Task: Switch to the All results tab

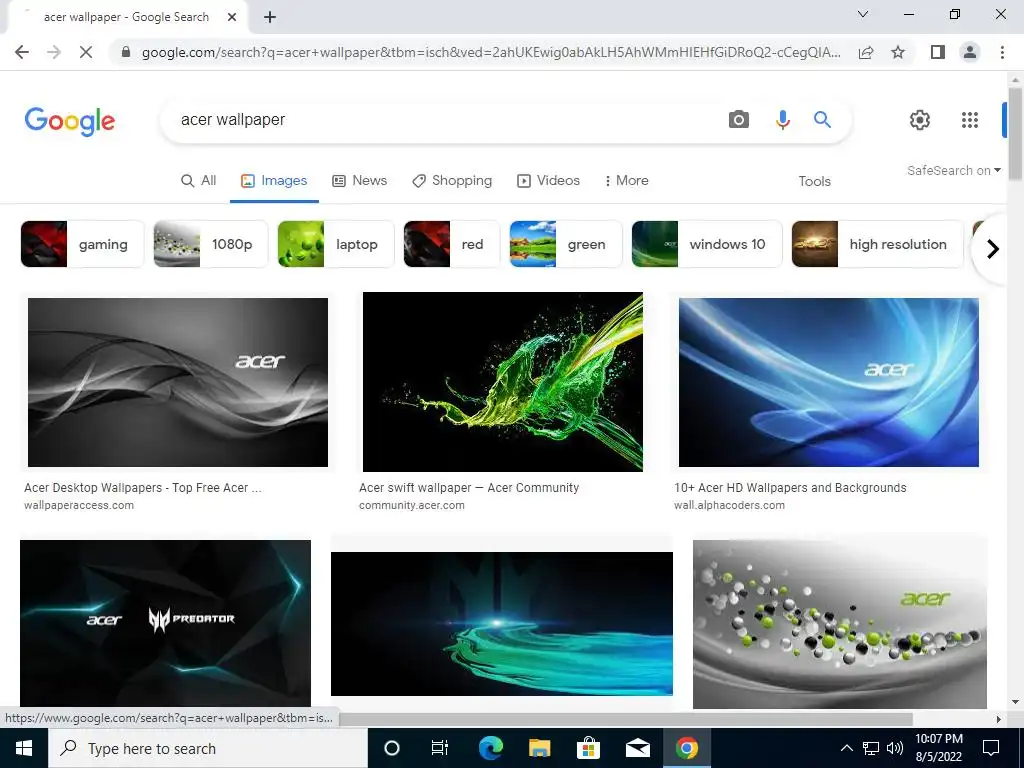Action: click(x=198, y=181)
